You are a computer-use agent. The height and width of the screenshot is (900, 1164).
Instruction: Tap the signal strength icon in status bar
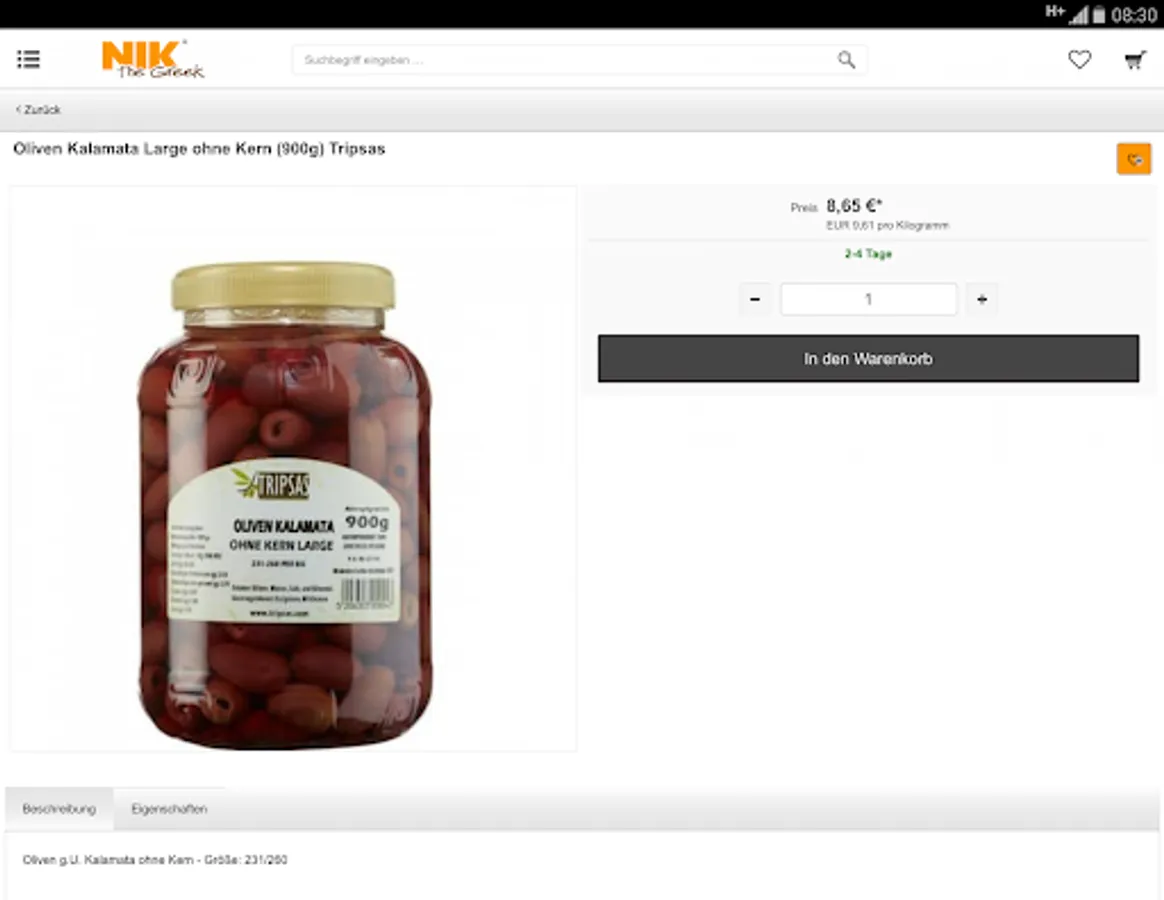[x=1078, y=14]
